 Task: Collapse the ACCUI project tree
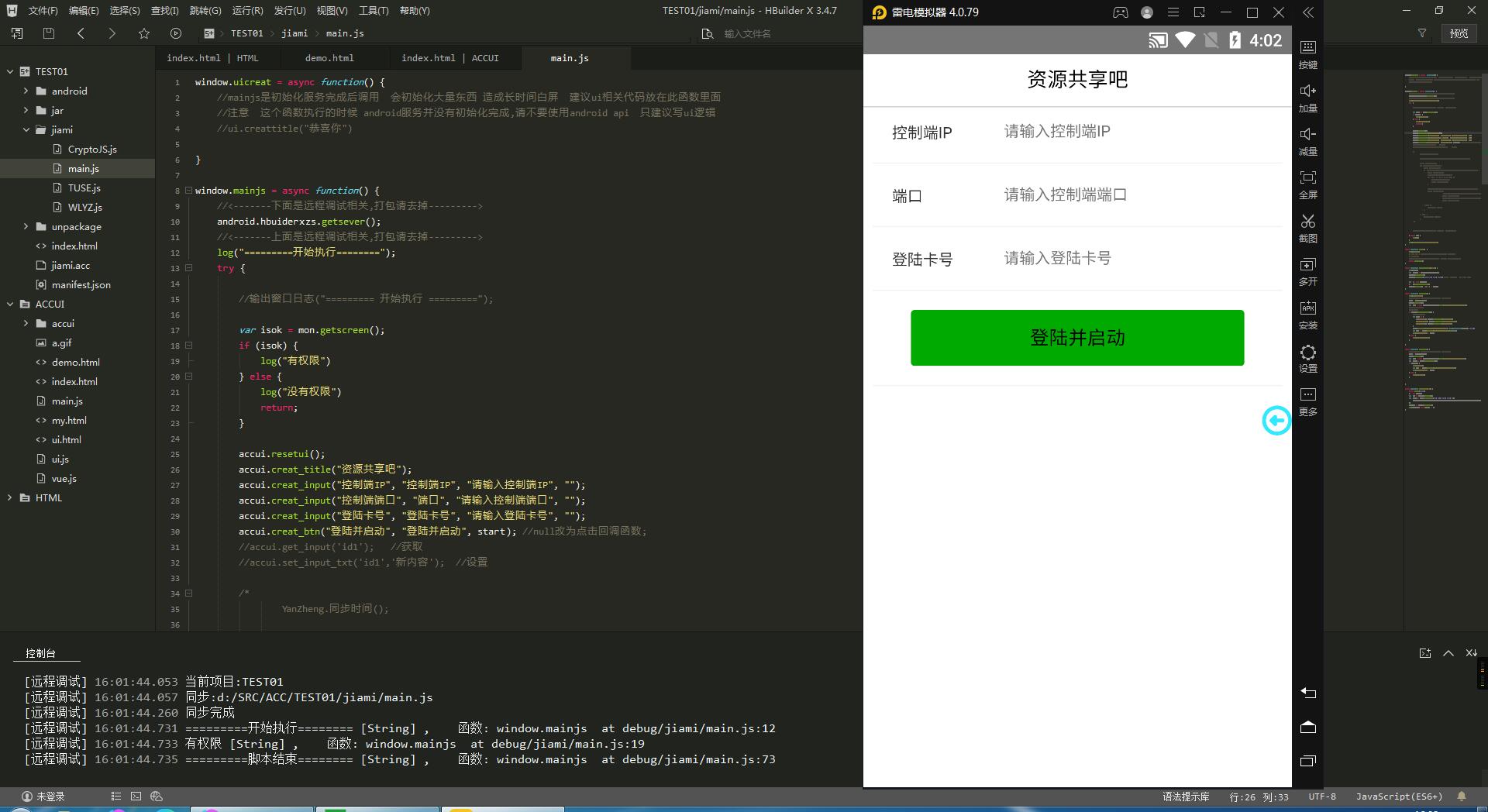pos(10,304)
